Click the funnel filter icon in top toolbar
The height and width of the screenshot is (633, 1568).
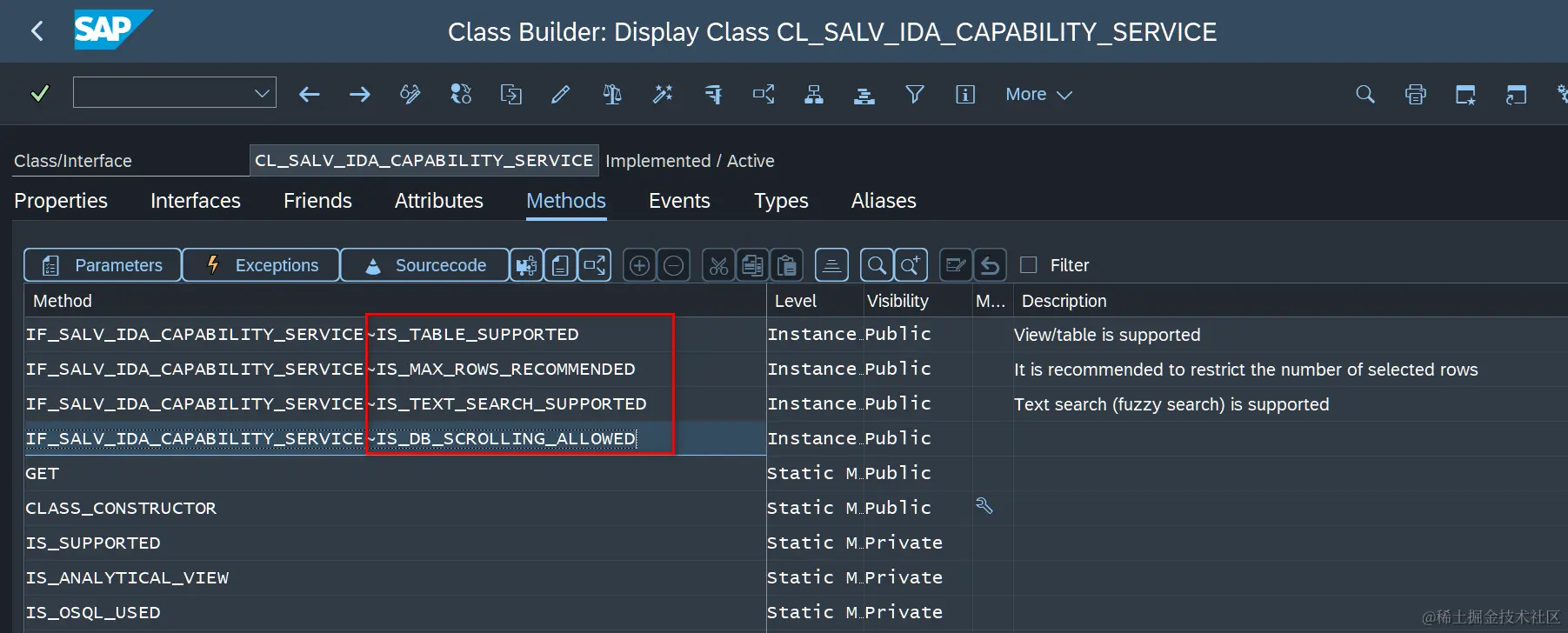coord(915,94)
